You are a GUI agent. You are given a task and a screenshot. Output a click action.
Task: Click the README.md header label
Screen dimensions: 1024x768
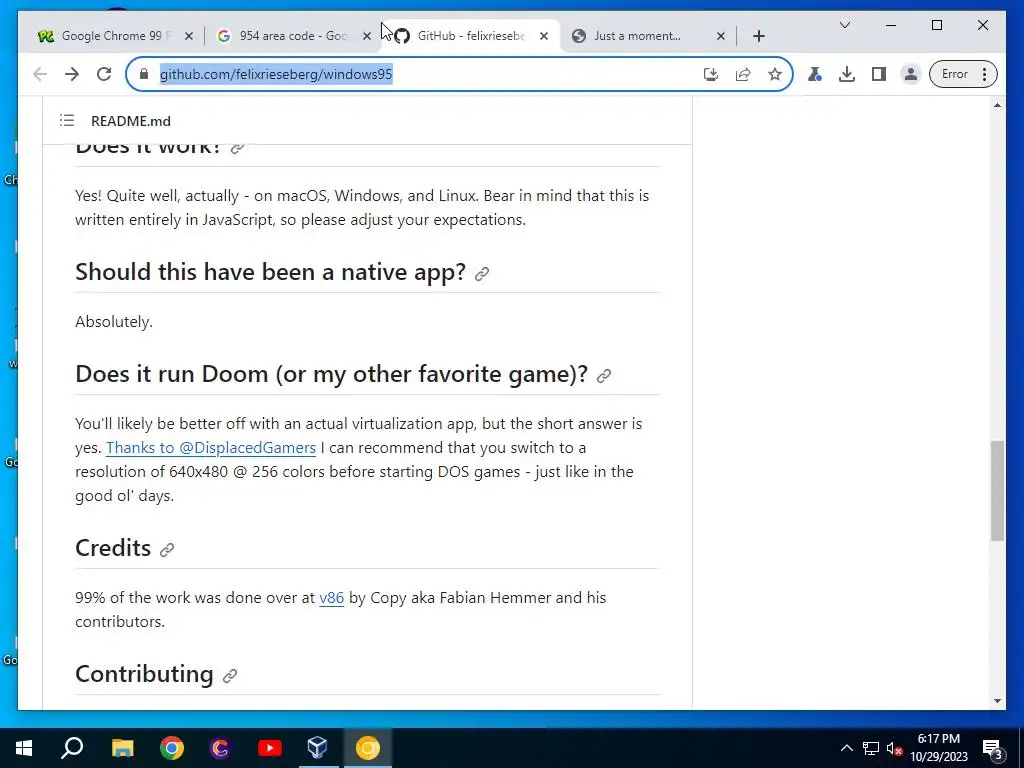131,121
